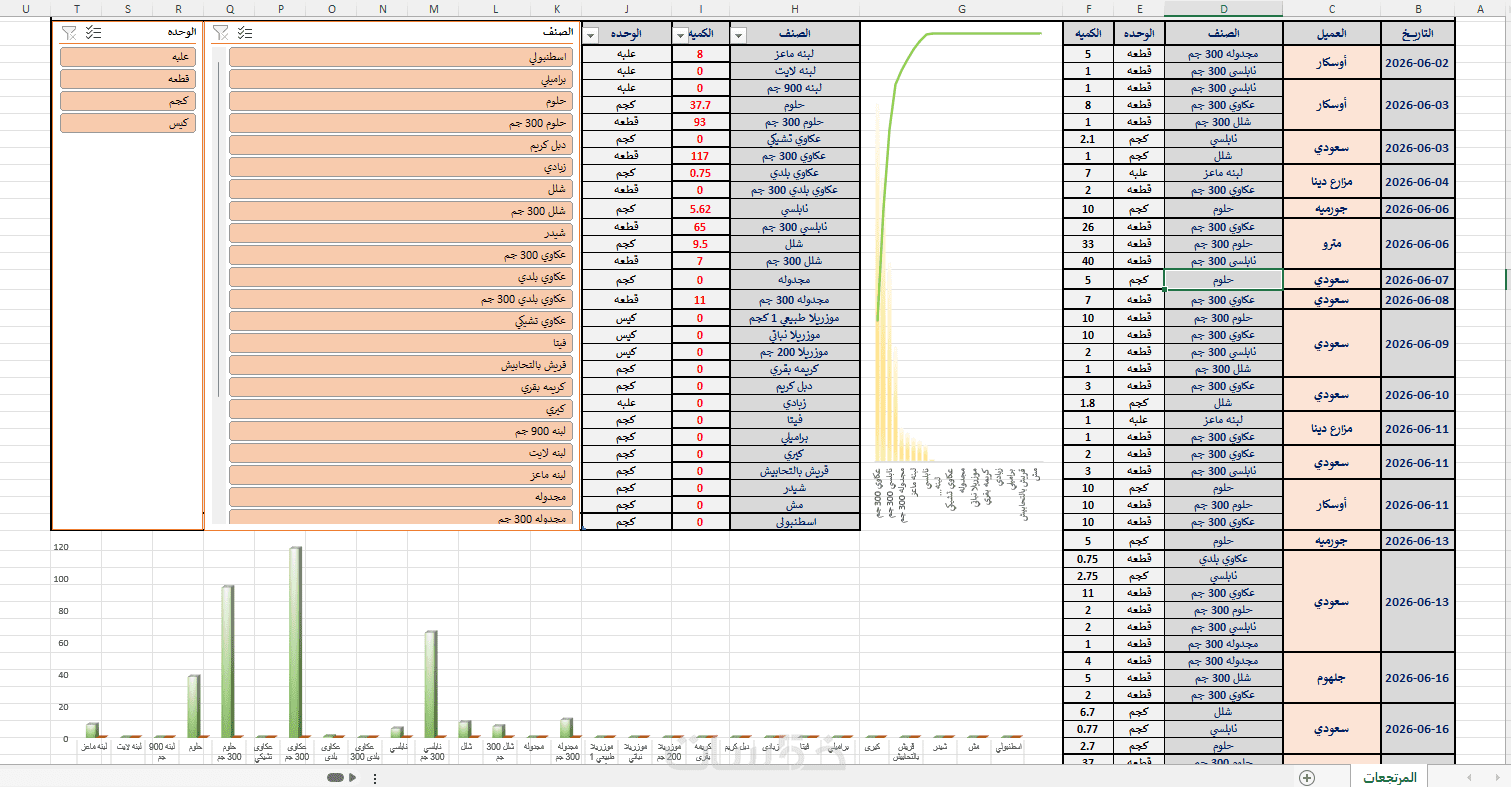
Task: Click customer cell جلهوم
Action: (x=1333, y=678)
